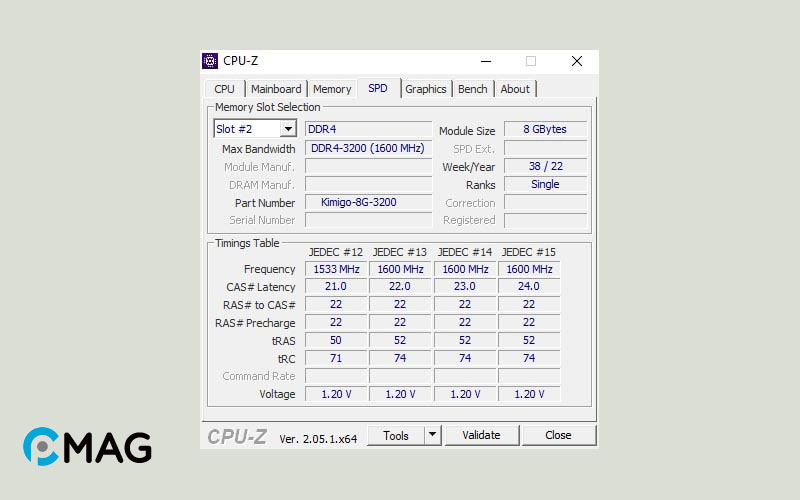Click the empty Module Manuf. field

coord(368,166)
